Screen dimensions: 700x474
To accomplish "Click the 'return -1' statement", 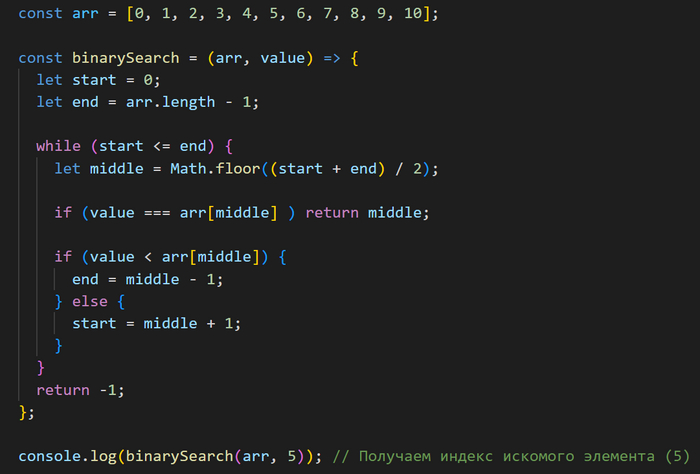I will coord(80,390).
